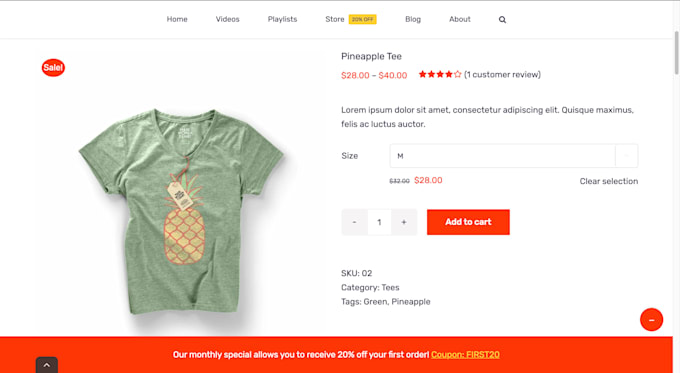Add the Pineapple Tee to cart

pos(468,222)
